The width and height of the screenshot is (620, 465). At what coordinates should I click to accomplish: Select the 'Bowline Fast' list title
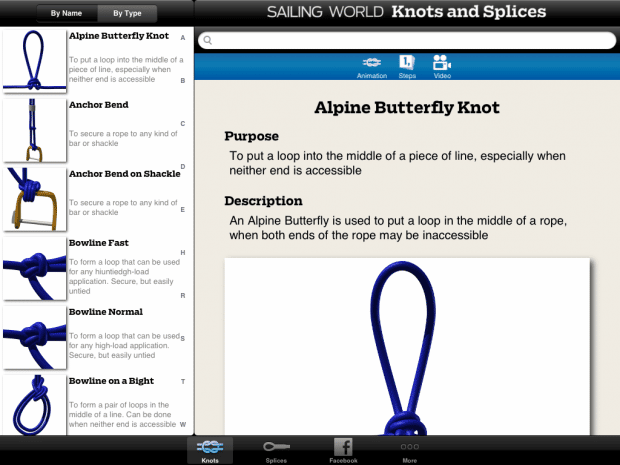(98, 243)
